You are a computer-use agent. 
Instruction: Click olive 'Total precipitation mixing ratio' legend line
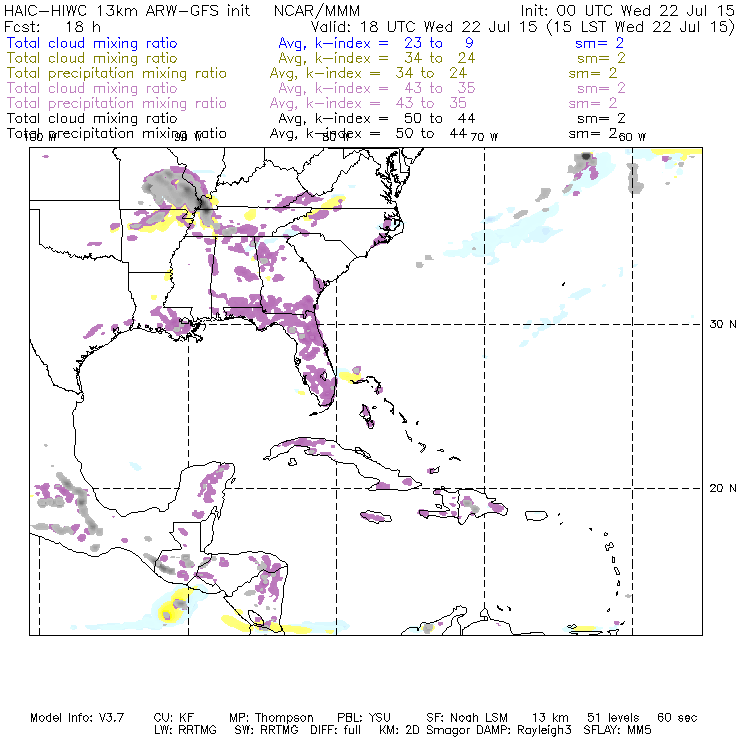[117, 73]
